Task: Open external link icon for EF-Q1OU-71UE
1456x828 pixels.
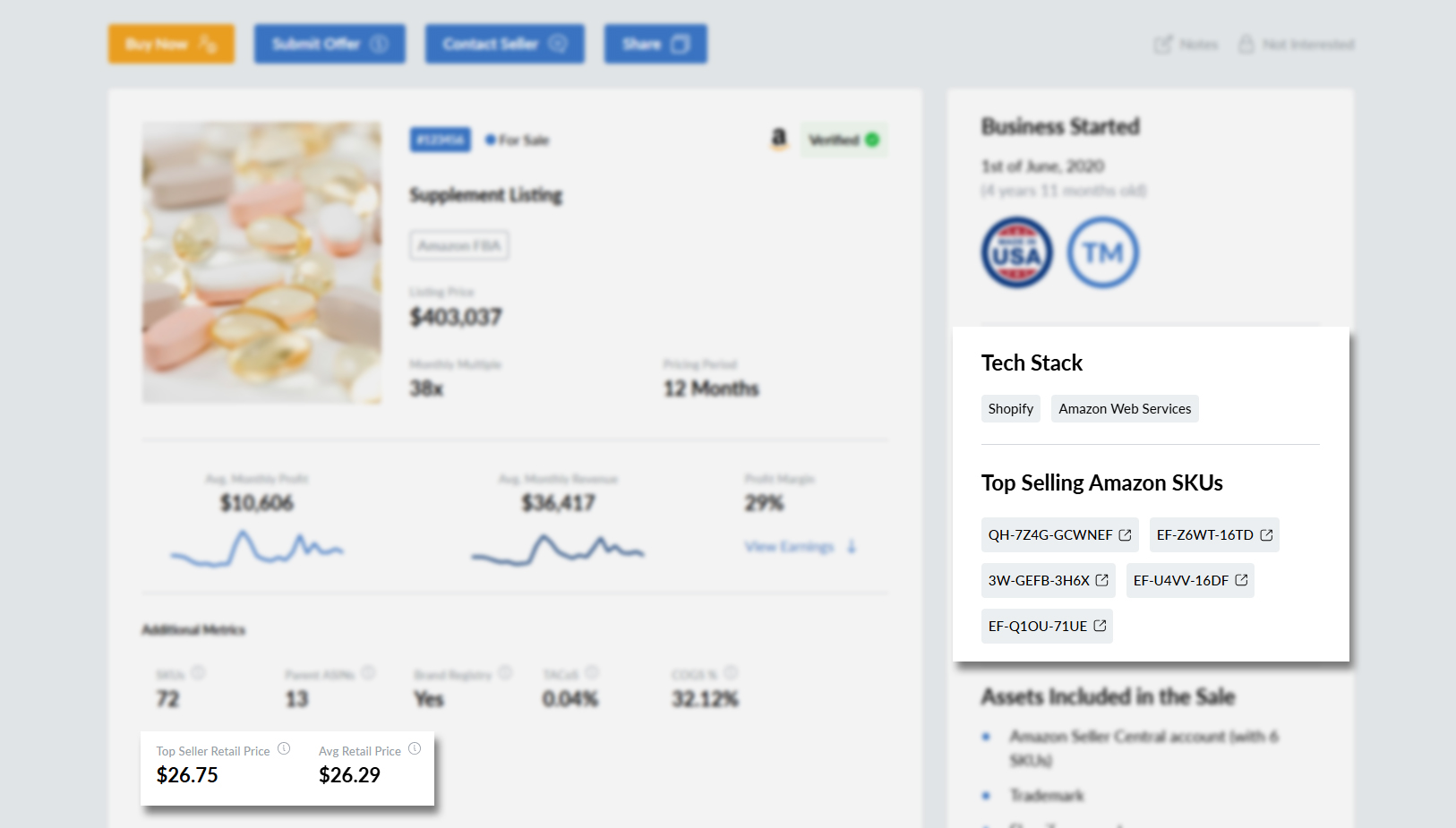Action: click(1100, 627)
